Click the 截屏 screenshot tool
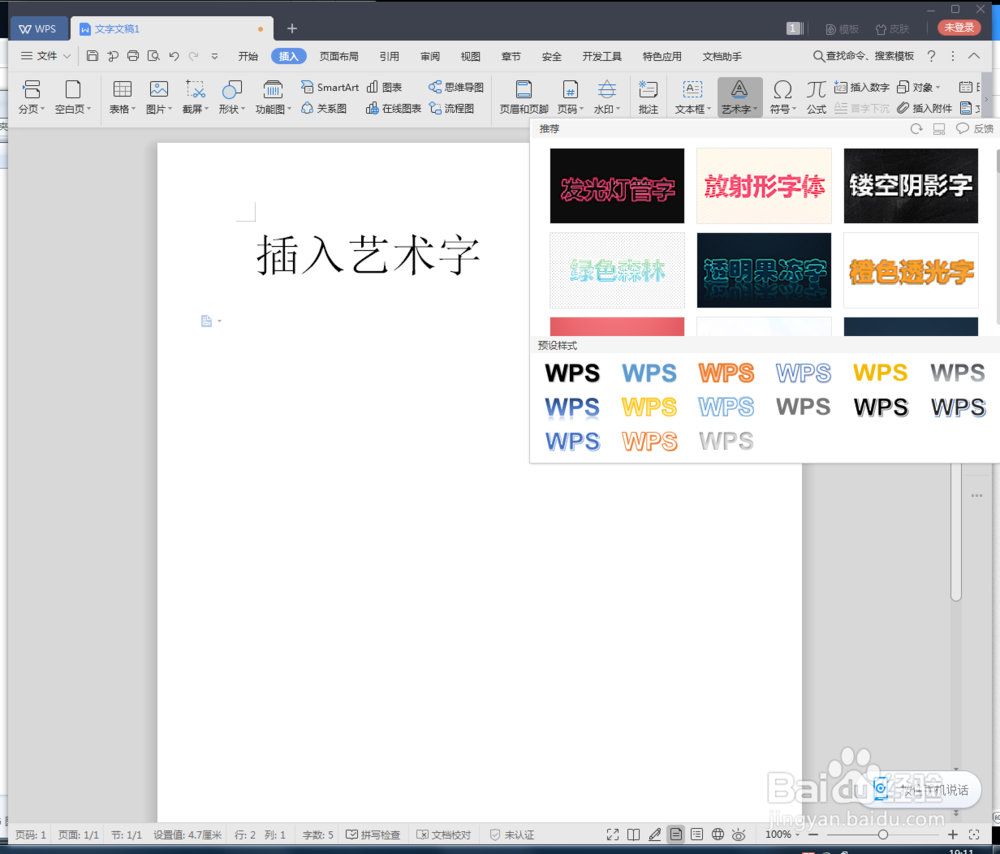The width and height of the screenshot is (1000, 854). click(x=195, y=97)
